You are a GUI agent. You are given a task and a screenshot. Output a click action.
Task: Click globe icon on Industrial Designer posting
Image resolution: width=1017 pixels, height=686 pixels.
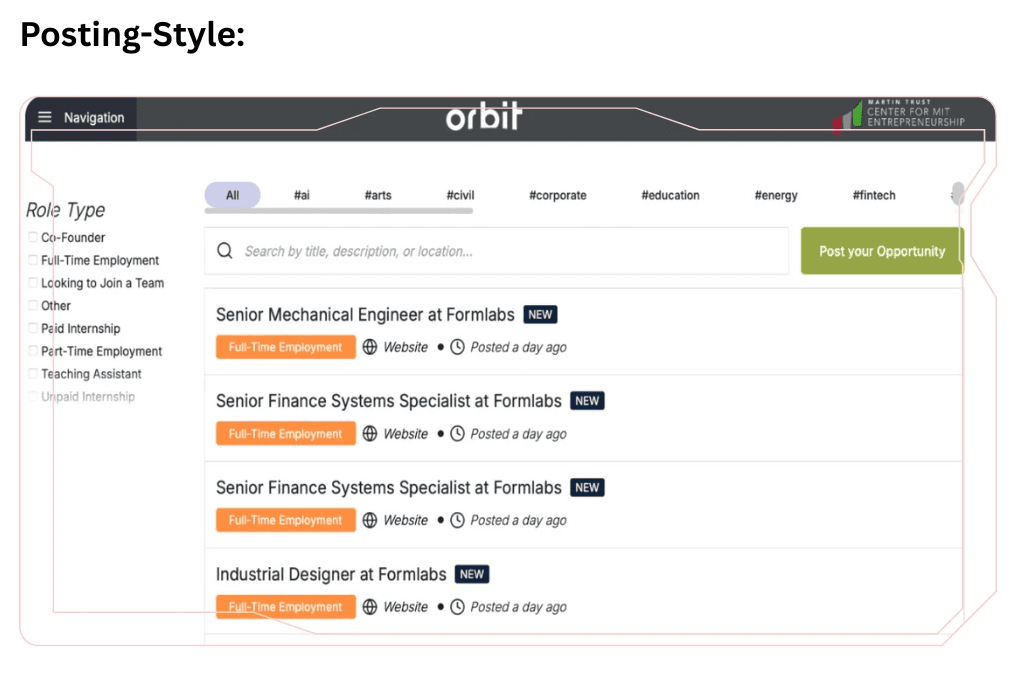(370, 607)
